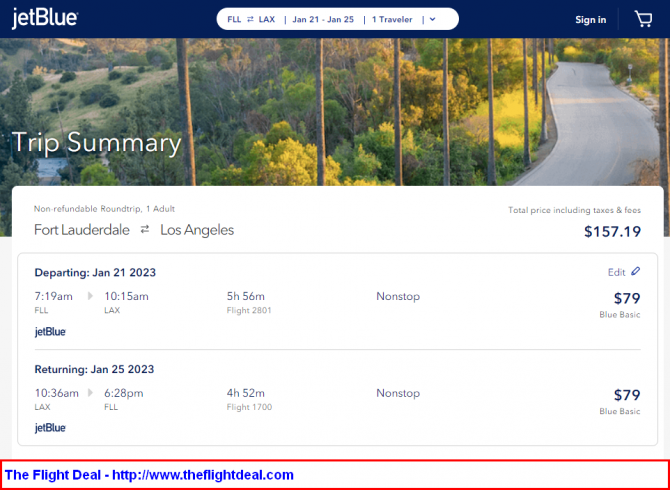Click the 5h 56m duration
The height and width of the screenshot is (490, 670).
(245, 296)
